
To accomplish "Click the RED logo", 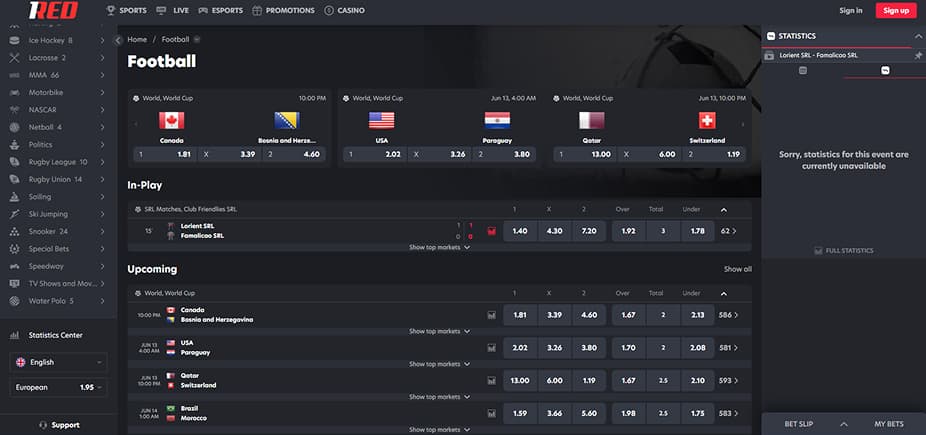I will tap(53, 10).
